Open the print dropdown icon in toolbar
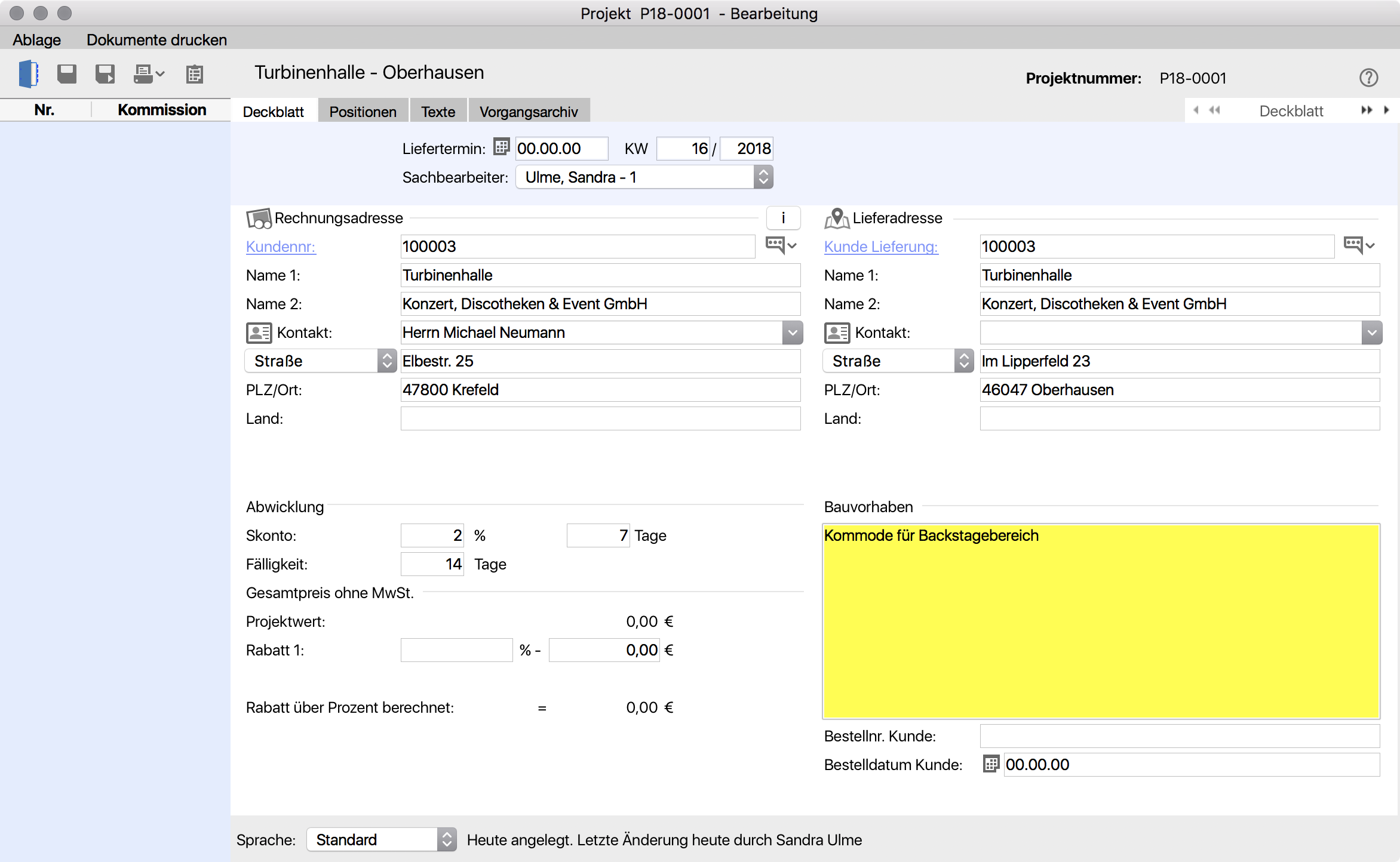Image resolution: width=1400 pixels, height=862 pixels. click(x=149, y=74)
